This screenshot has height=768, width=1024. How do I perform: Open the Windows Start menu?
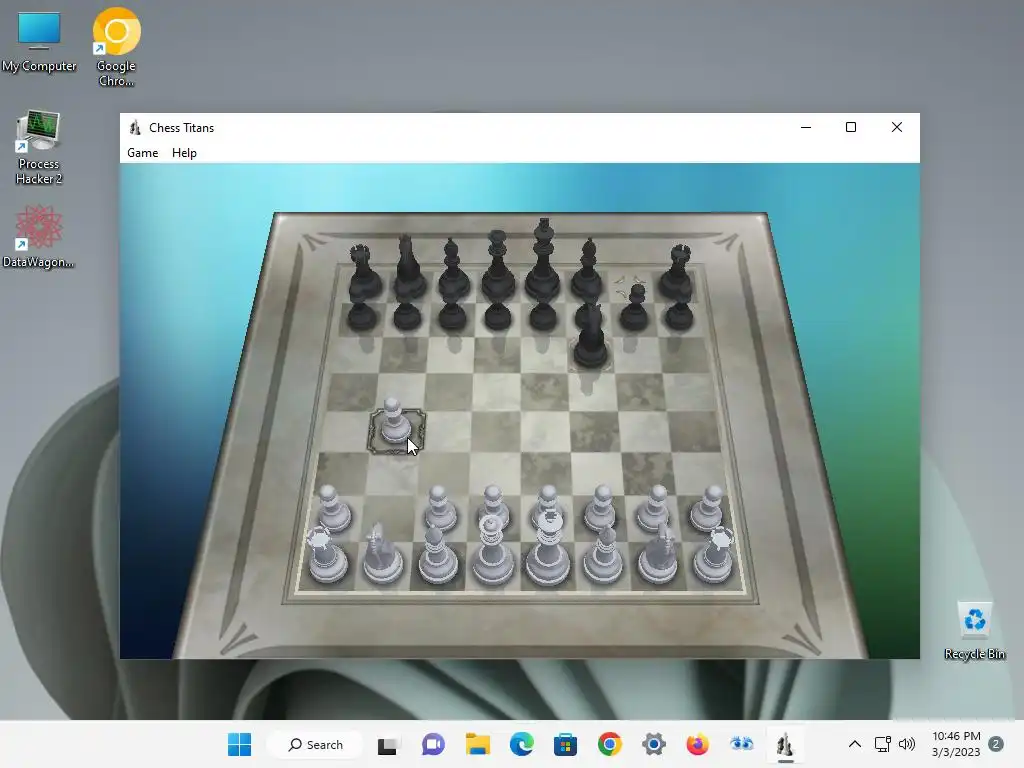click(240, 744)
